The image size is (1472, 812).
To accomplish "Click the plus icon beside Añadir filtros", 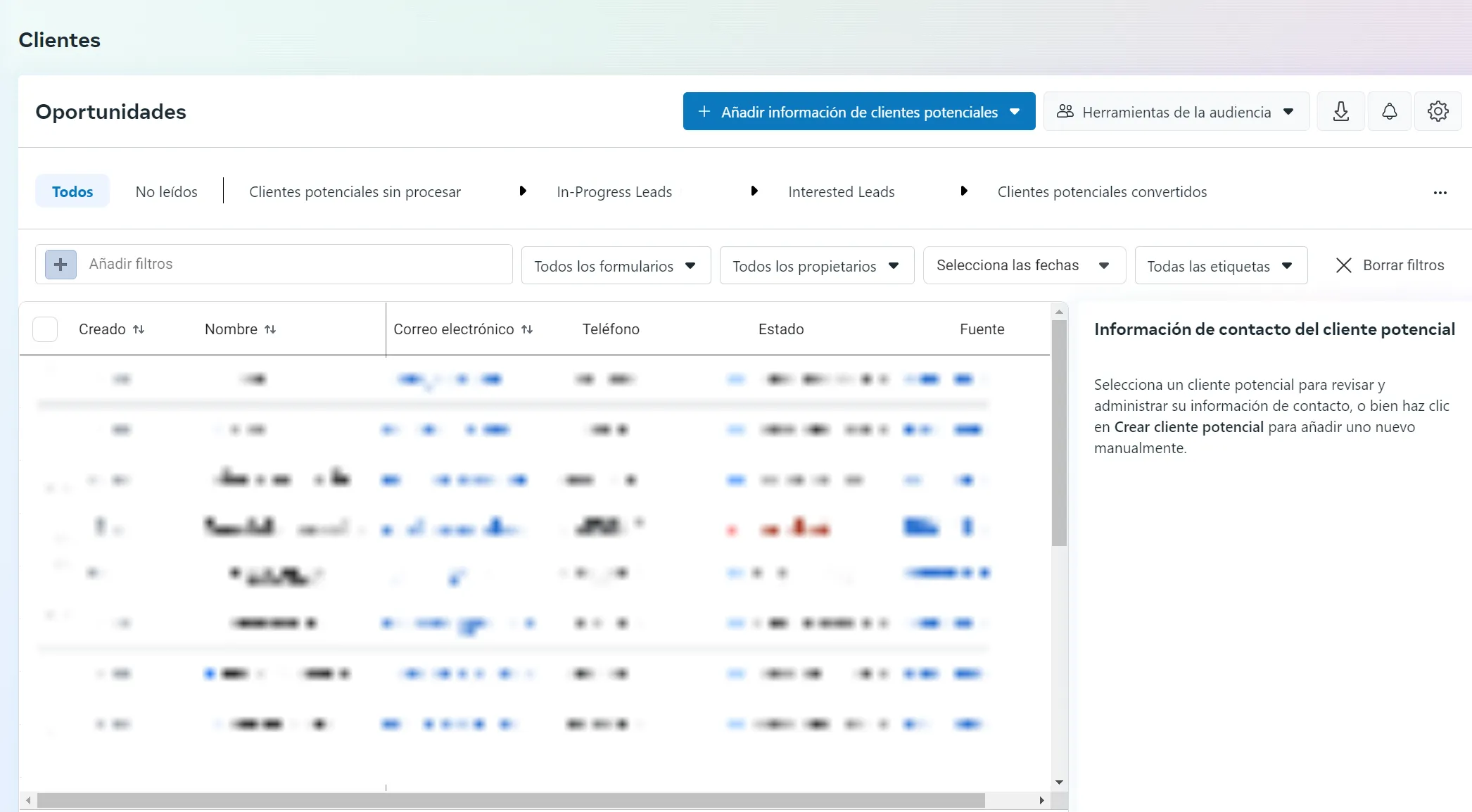I will [x=61, y=265].
